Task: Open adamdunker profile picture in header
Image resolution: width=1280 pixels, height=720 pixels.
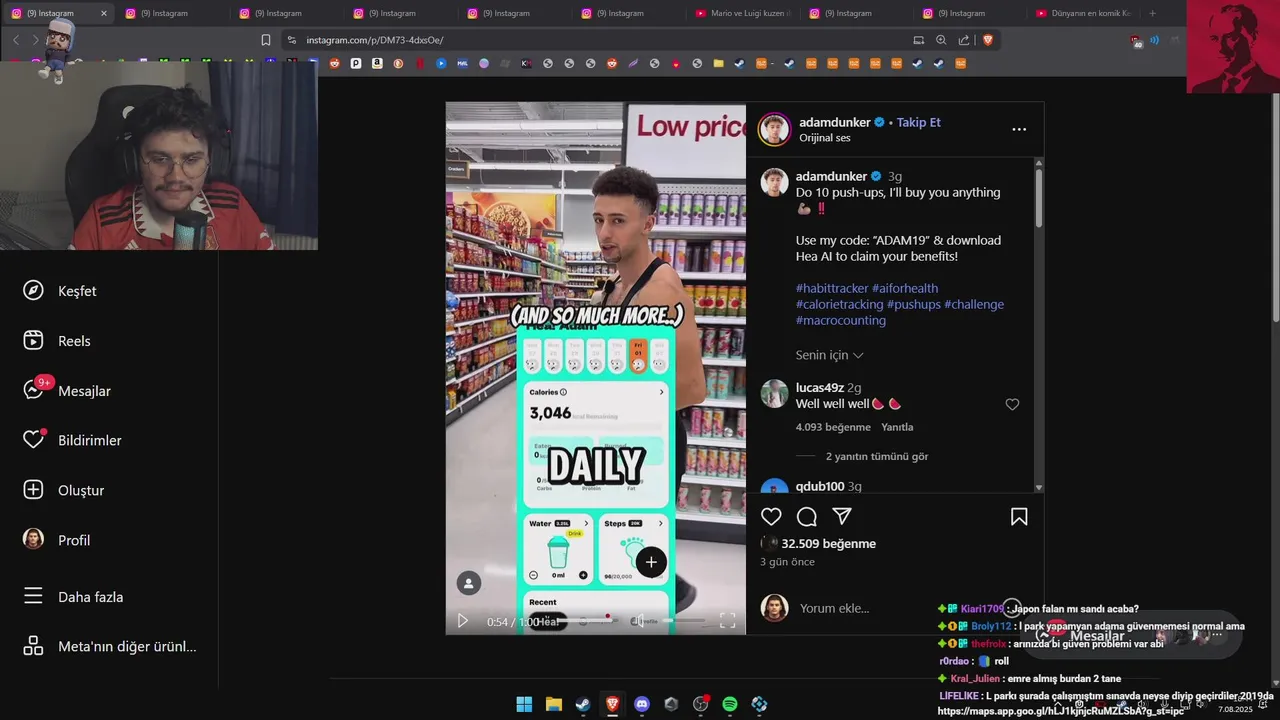Action: point(775,129)
